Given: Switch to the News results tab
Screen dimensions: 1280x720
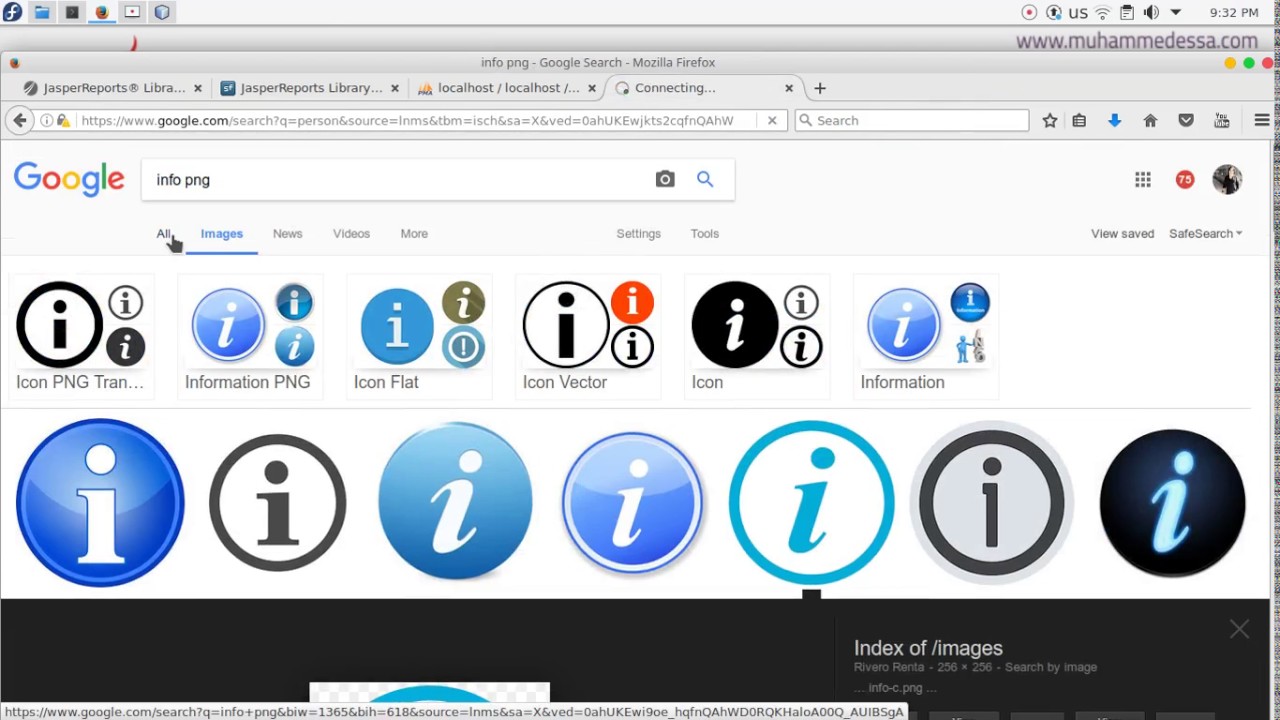Looking at the screenshot, I should (x=287, y=234).
